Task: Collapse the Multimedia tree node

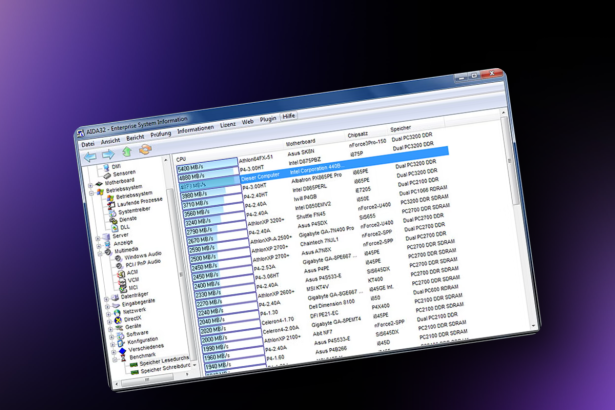Action: [100, 253]
